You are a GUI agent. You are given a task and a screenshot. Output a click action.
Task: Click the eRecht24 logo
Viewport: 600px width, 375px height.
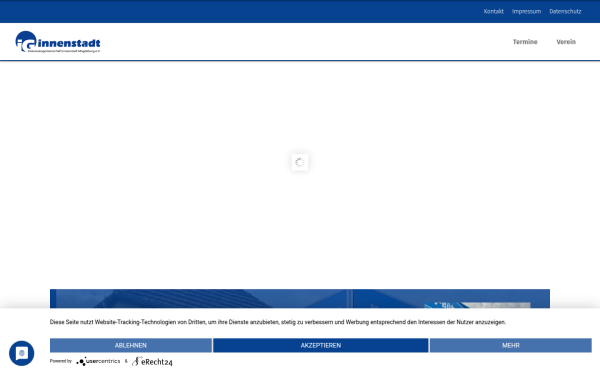pyautogui.click(x=152, y=361)
